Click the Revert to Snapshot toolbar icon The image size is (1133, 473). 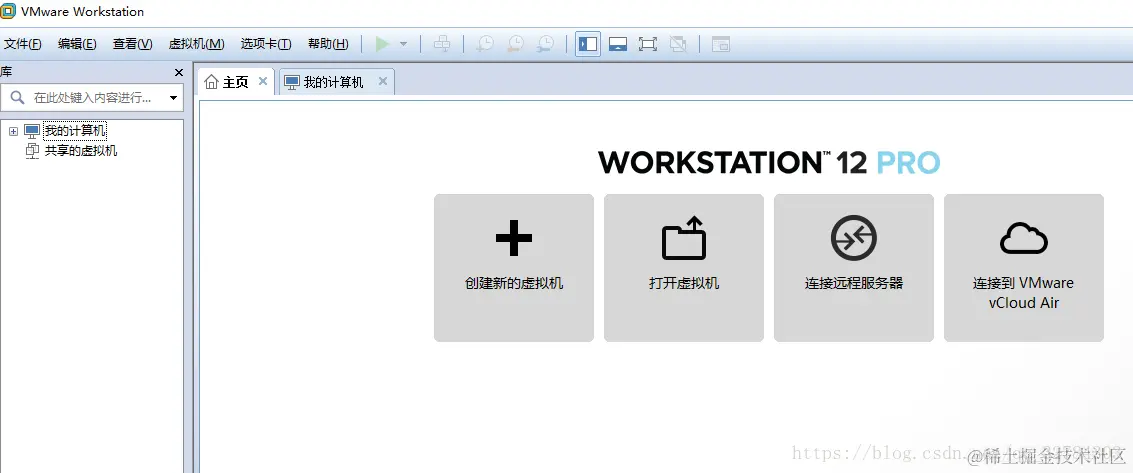515,44
